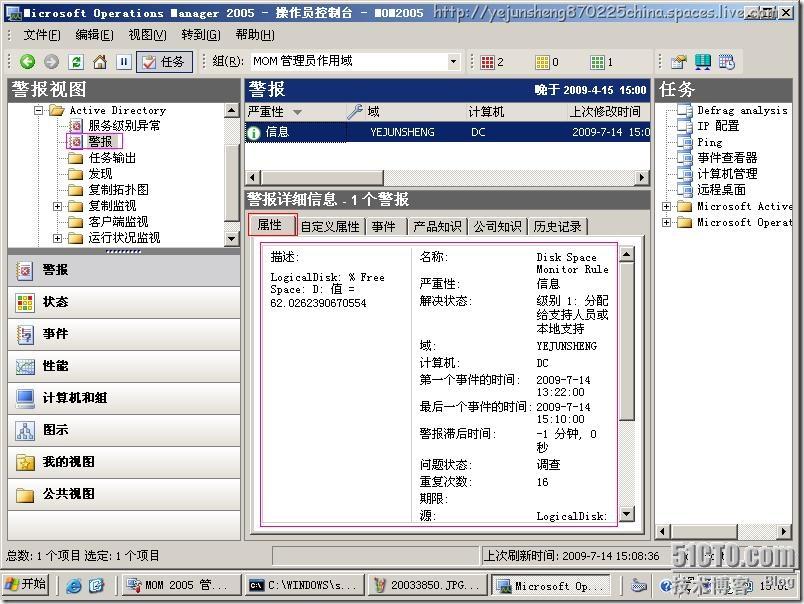Collapse the Active Directory tree node
The height and width of the screenshot is (604, 804).
coord(38,110)
